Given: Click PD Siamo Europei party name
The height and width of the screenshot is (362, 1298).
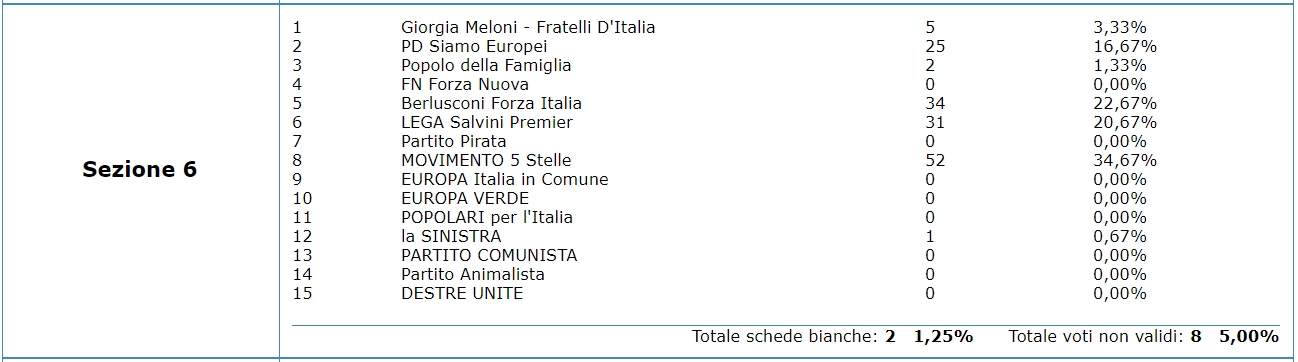Looking at the screenshot, I should (x=474, y=46).
